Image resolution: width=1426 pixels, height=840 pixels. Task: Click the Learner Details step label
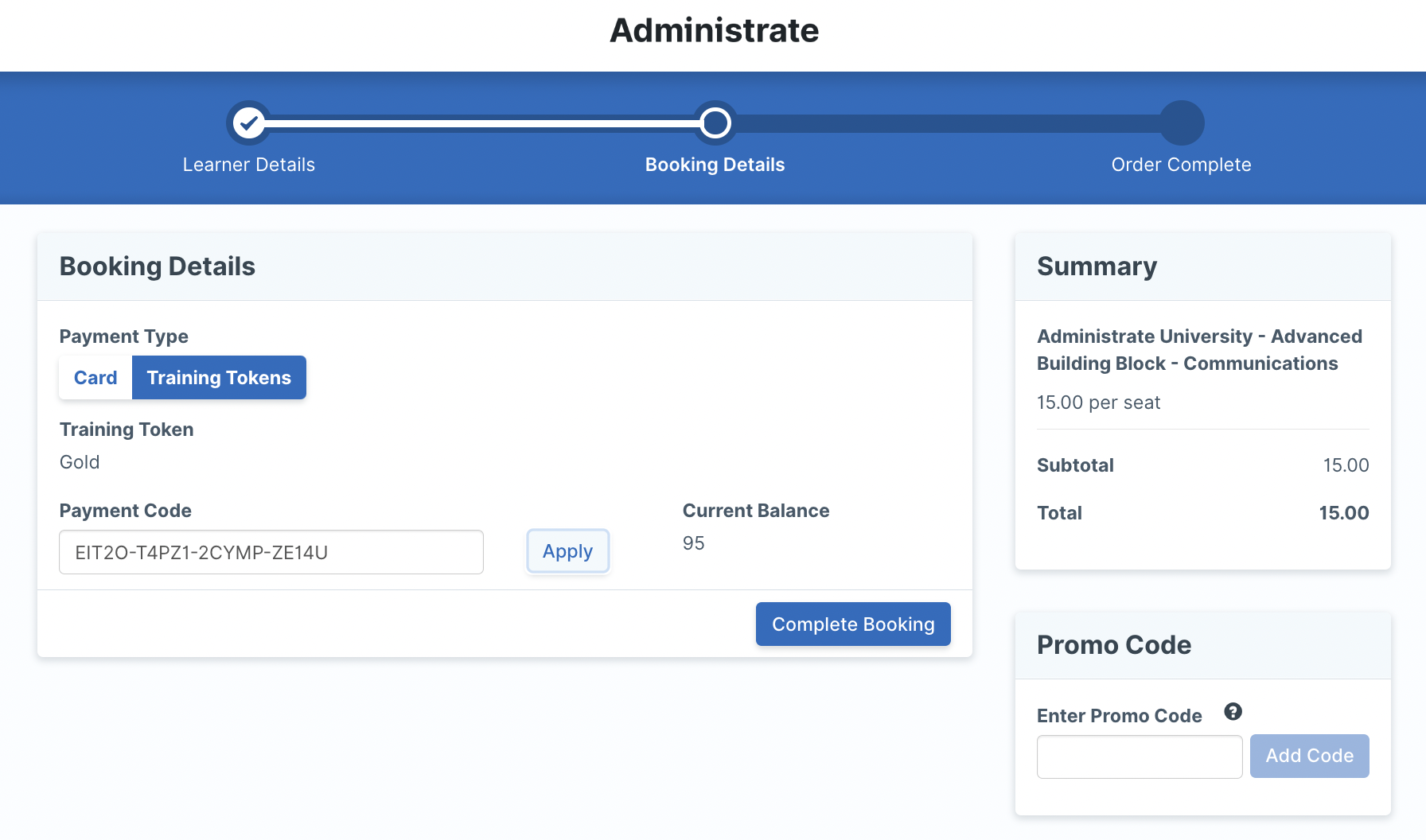point(249,165)
